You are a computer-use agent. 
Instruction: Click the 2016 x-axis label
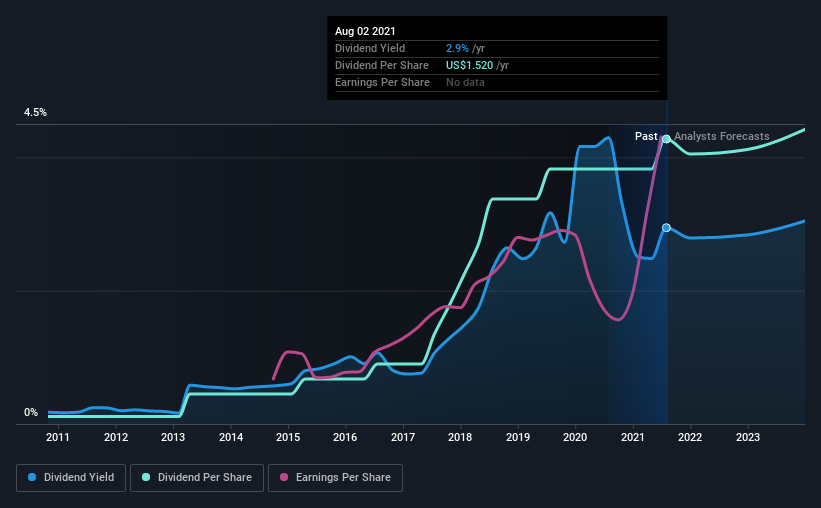[345, 437]
